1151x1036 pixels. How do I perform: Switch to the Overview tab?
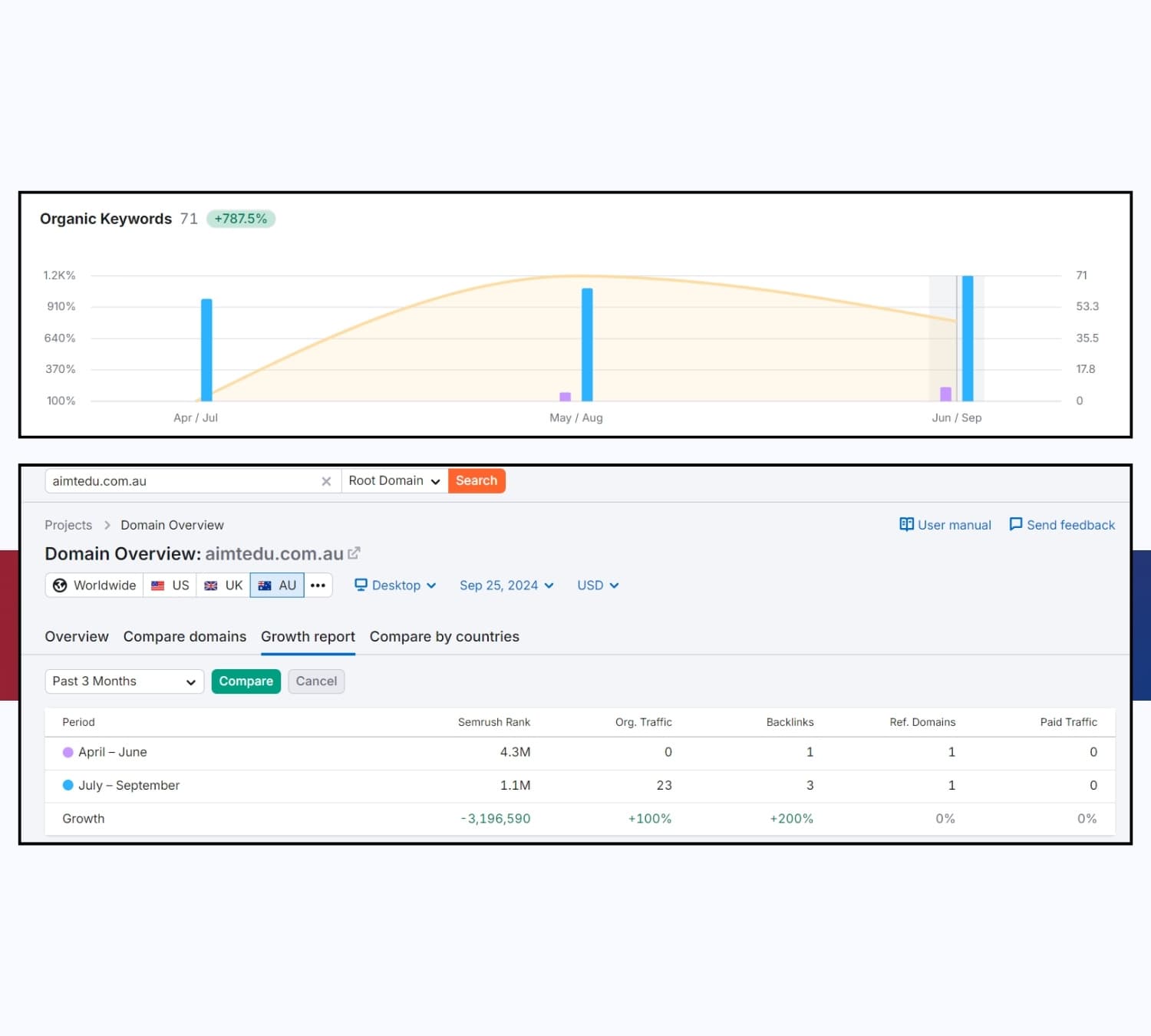(77, 637)
